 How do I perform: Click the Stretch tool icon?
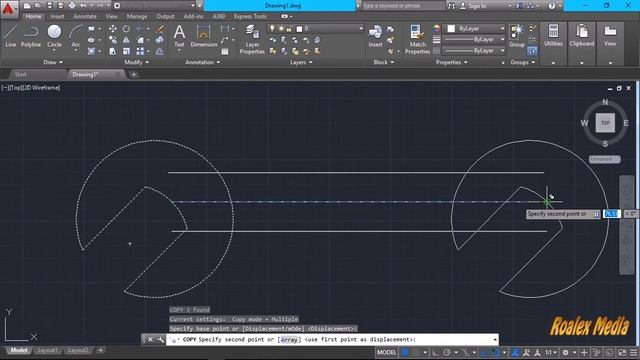click(112, 51)
